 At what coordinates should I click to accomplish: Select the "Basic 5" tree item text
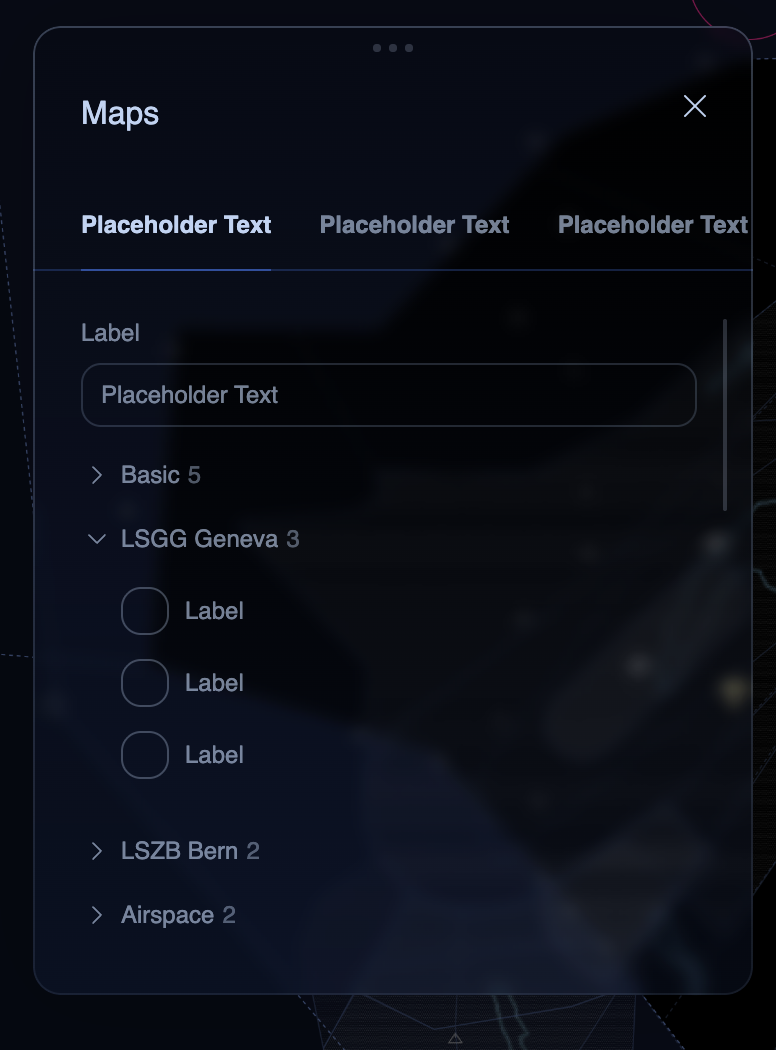[161, 475]
